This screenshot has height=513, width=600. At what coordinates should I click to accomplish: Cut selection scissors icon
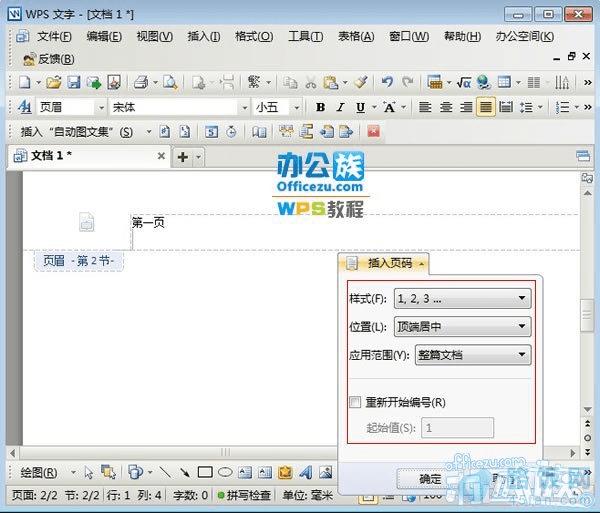311,82
